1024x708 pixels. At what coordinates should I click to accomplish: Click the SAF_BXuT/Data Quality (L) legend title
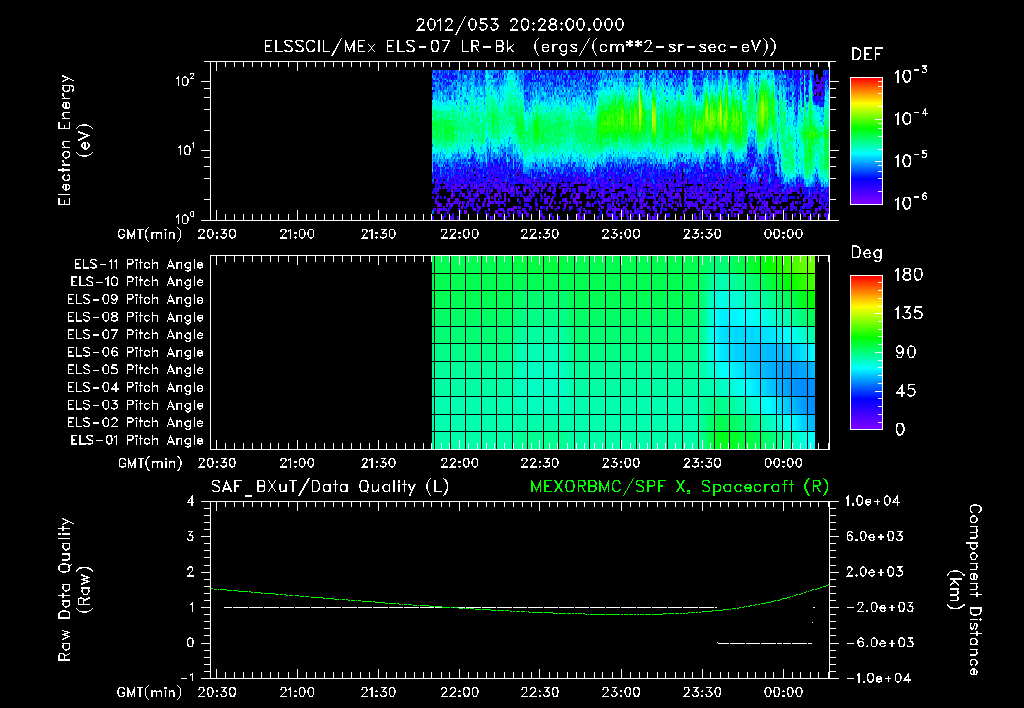point(330,487)
